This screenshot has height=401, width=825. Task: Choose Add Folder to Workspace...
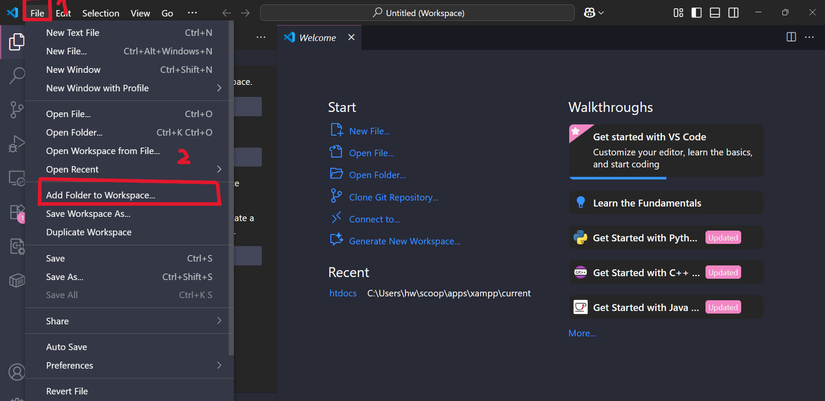127,195
